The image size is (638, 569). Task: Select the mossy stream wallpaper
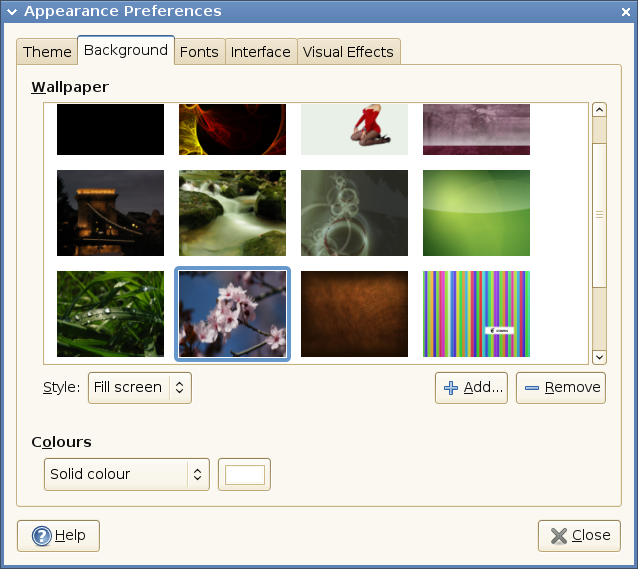point(232,213)
